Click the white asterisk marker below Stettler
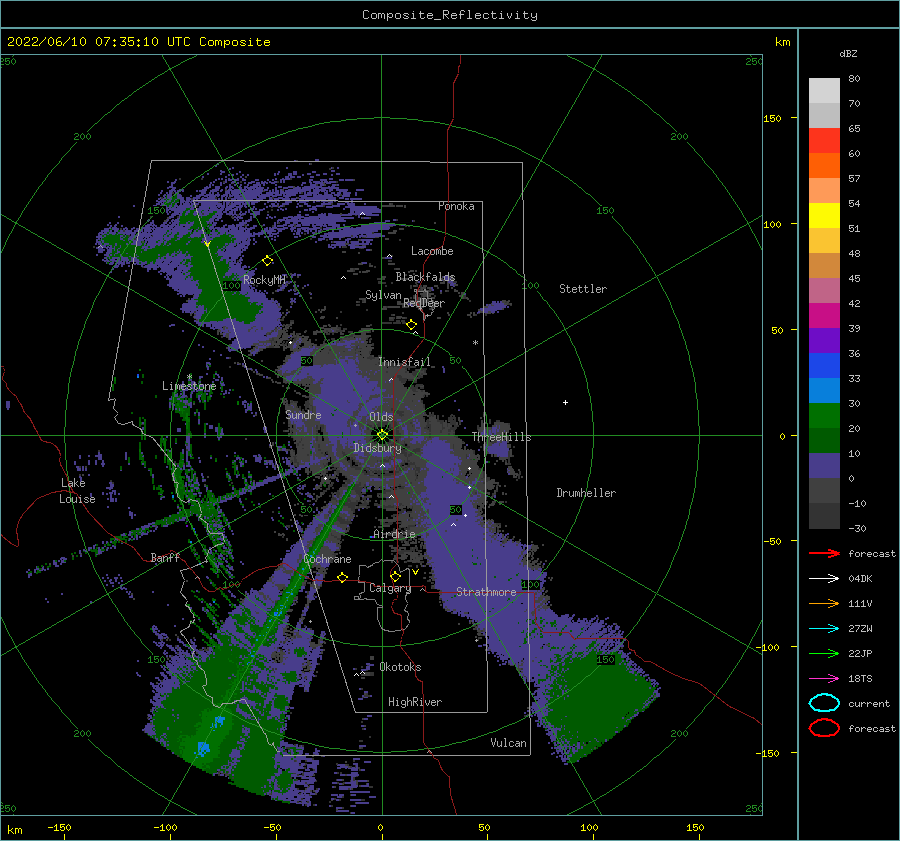 [x=475, y=343]
